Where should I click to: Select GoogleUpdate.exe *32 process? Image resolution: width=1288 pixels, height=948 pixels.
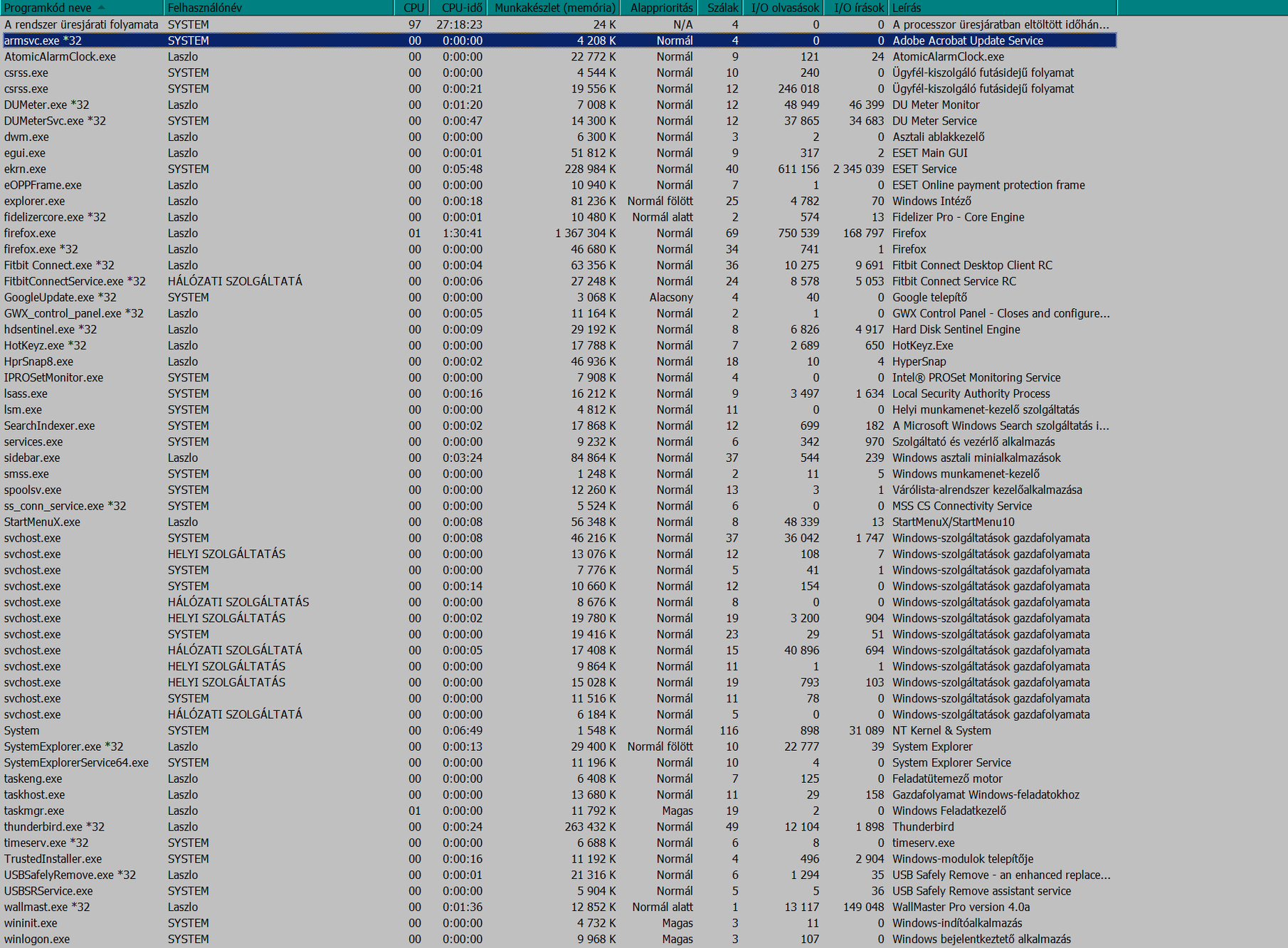click(x=559, y=297)
